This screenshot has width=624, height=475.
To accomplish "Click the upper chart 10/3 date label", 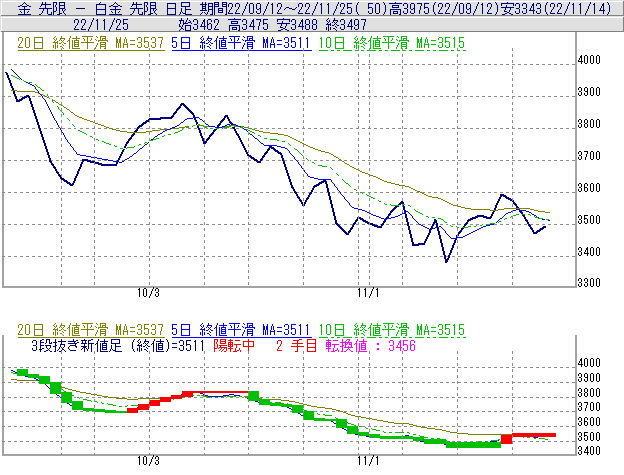I will coord(148,293).
